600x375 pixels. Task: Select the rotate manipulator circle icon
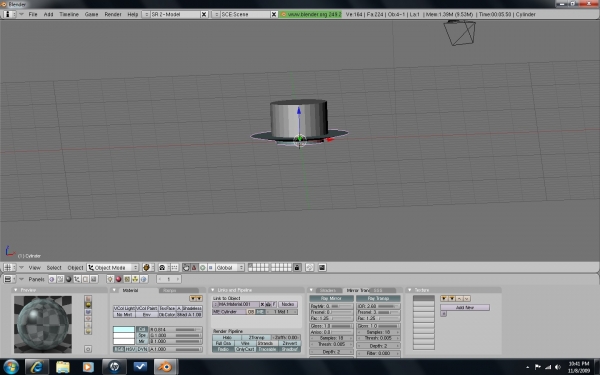click(x=202, y=267)
